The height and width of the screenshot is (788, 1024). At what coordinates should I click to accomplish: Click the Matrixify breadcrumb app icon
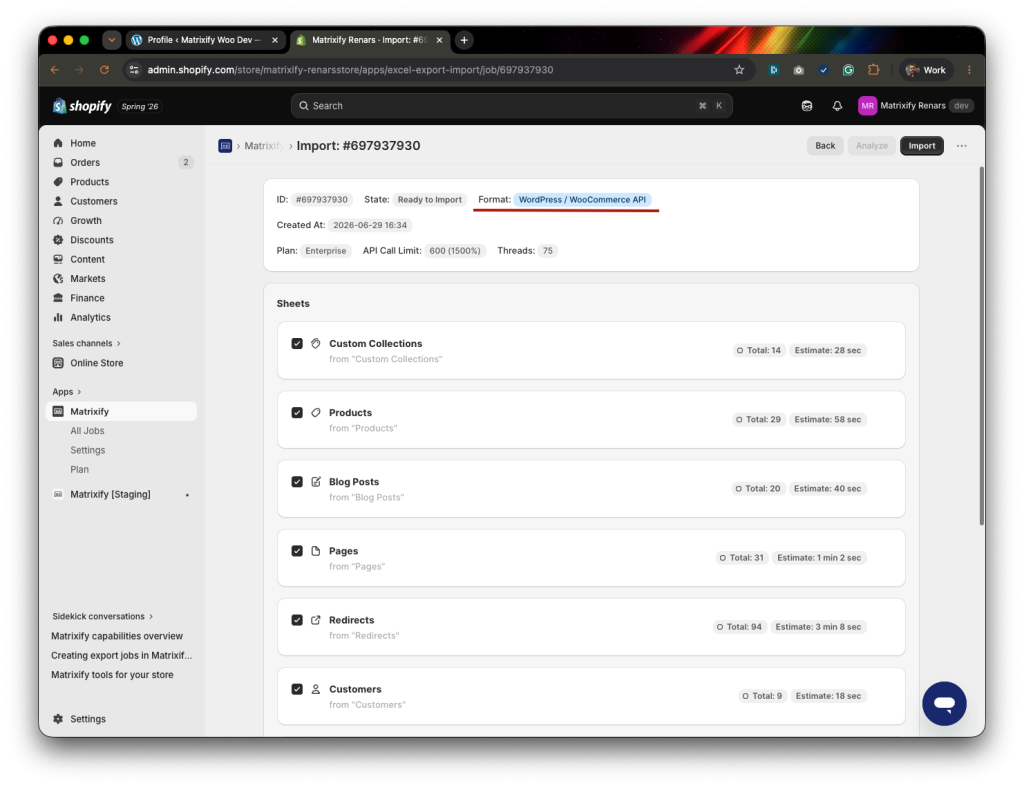(225, 146)
